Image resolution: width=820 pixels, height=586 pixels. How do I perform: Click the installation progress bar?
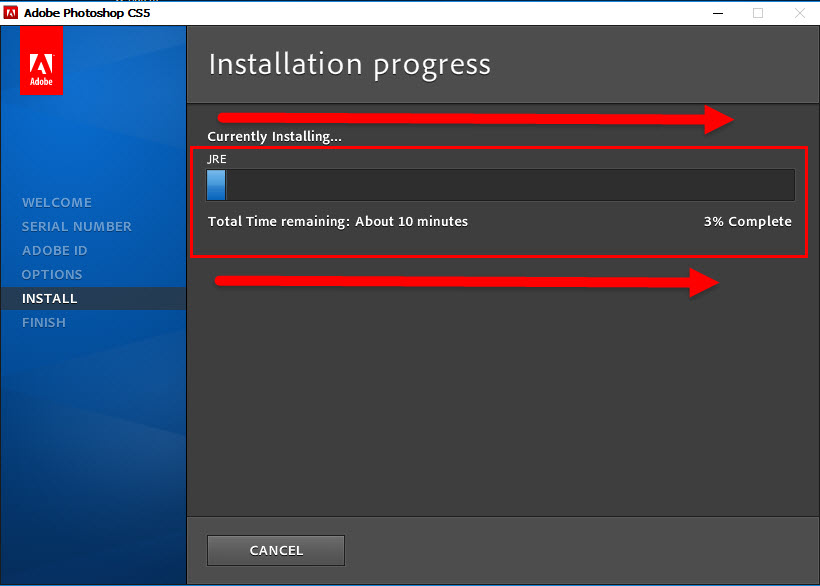pos(500,185)
